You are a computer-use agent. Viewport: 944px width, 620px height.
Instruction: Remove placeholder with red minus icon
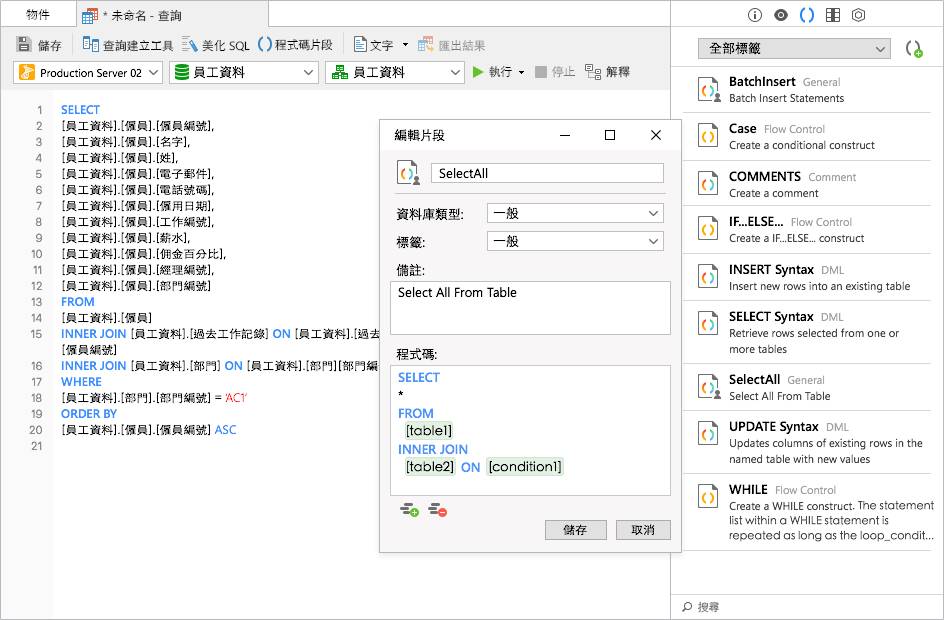(438, 510)
